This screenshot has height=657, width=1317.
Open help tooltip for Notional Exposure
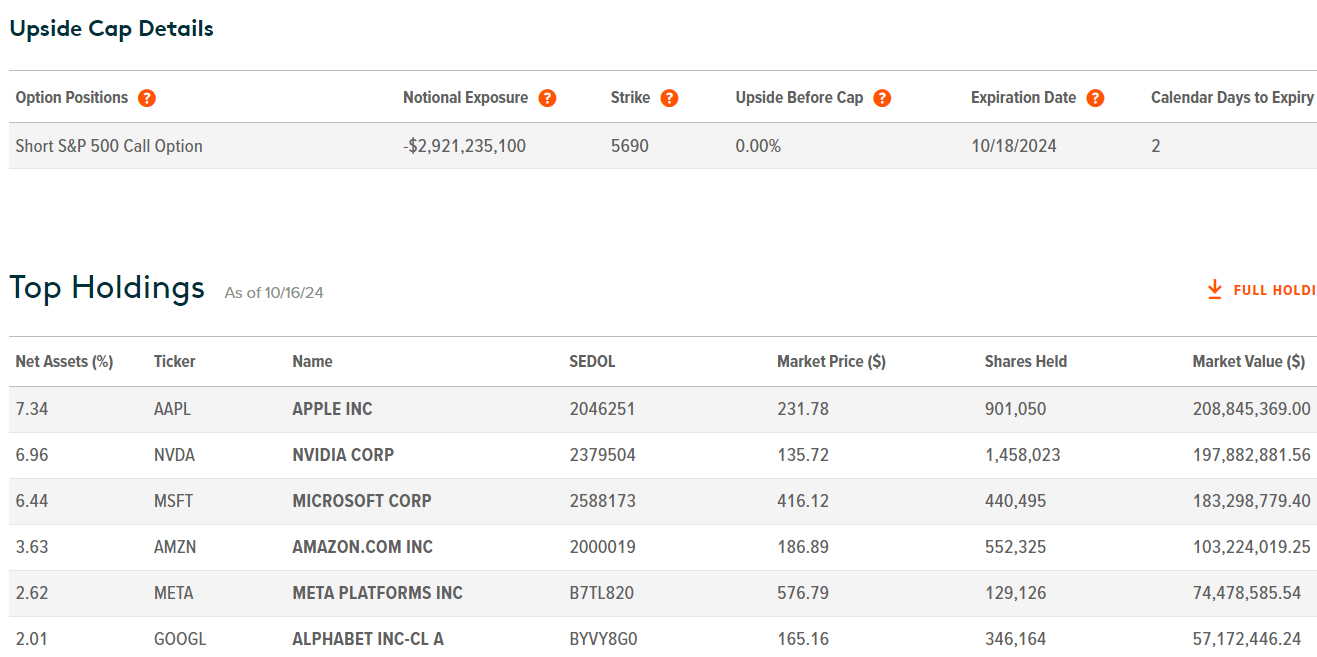point(547,98)
